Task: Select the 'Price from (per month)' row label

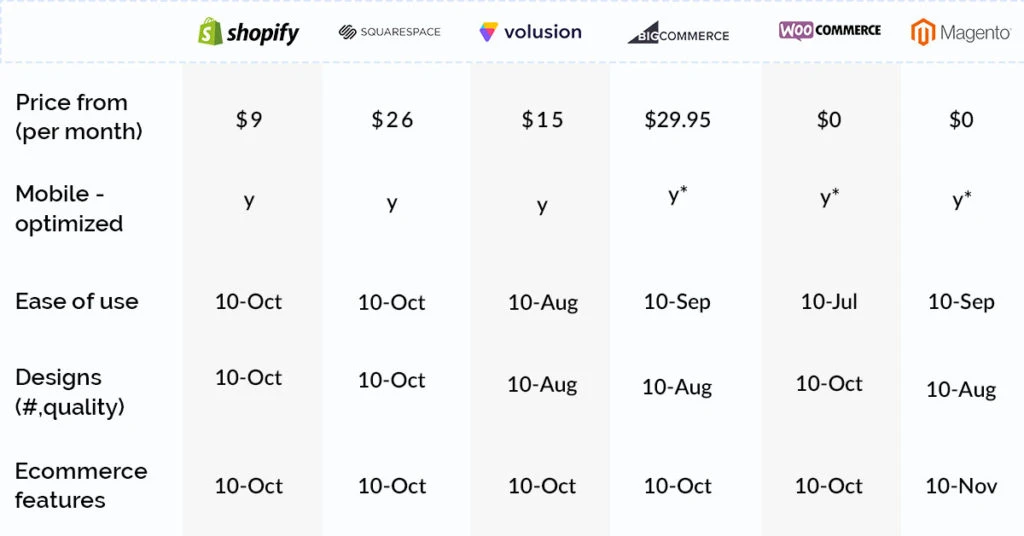Action: coord(78,117)
